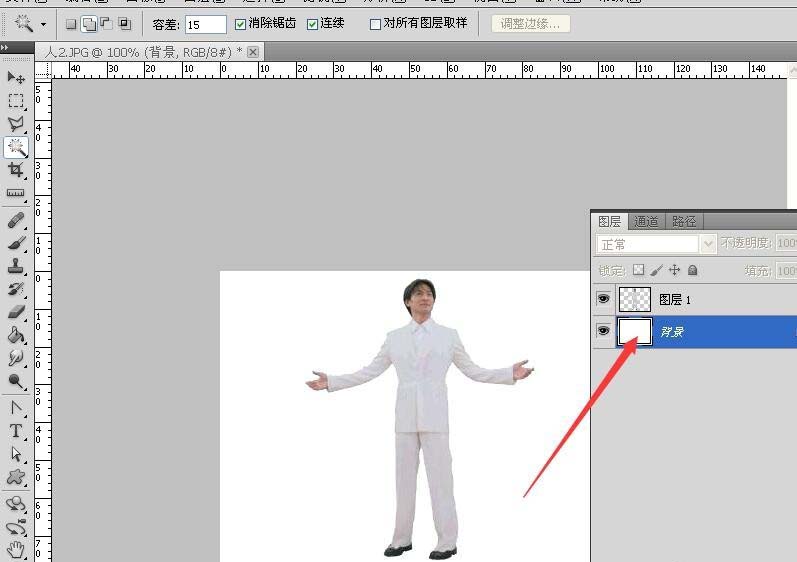
Task: Select the Hand tool
Action: click(x=16, y=550)
